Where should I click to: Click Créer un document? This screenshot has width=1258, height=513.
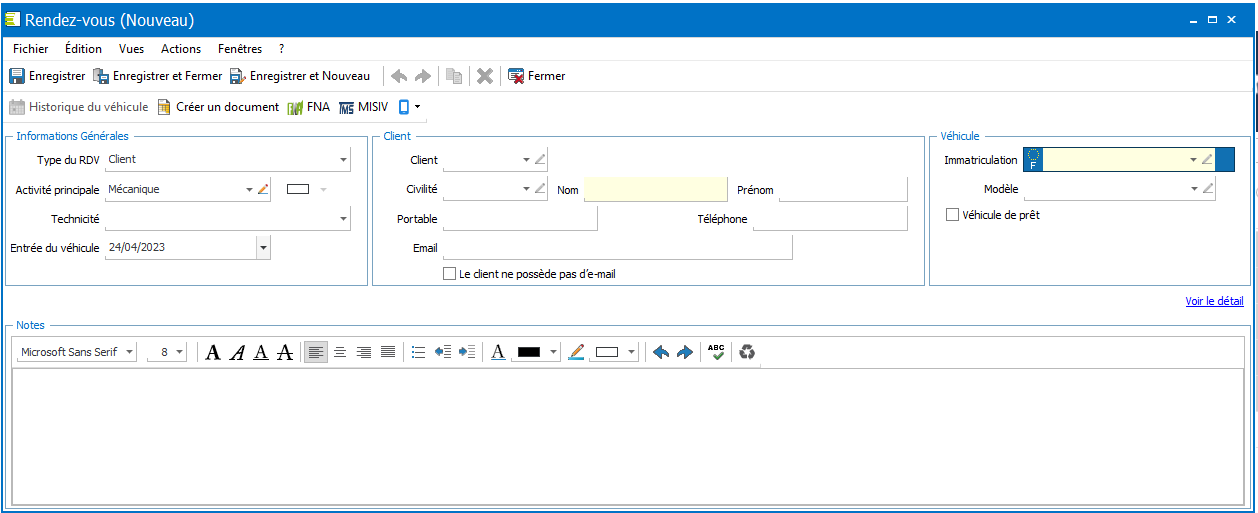point(218,107)
